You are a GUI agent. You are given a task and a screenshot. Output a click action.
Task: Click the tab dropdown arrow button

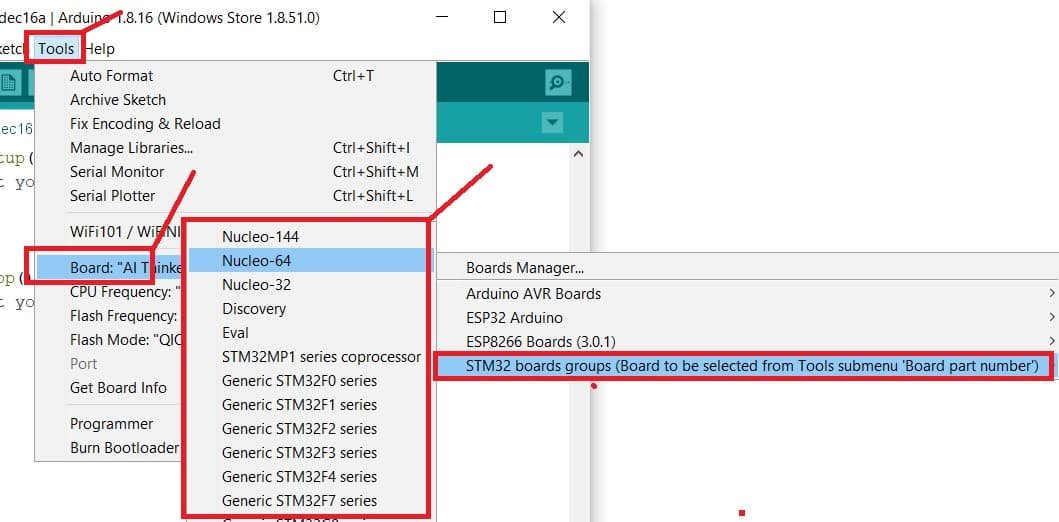pyautogui.click(x=552, y=123)
